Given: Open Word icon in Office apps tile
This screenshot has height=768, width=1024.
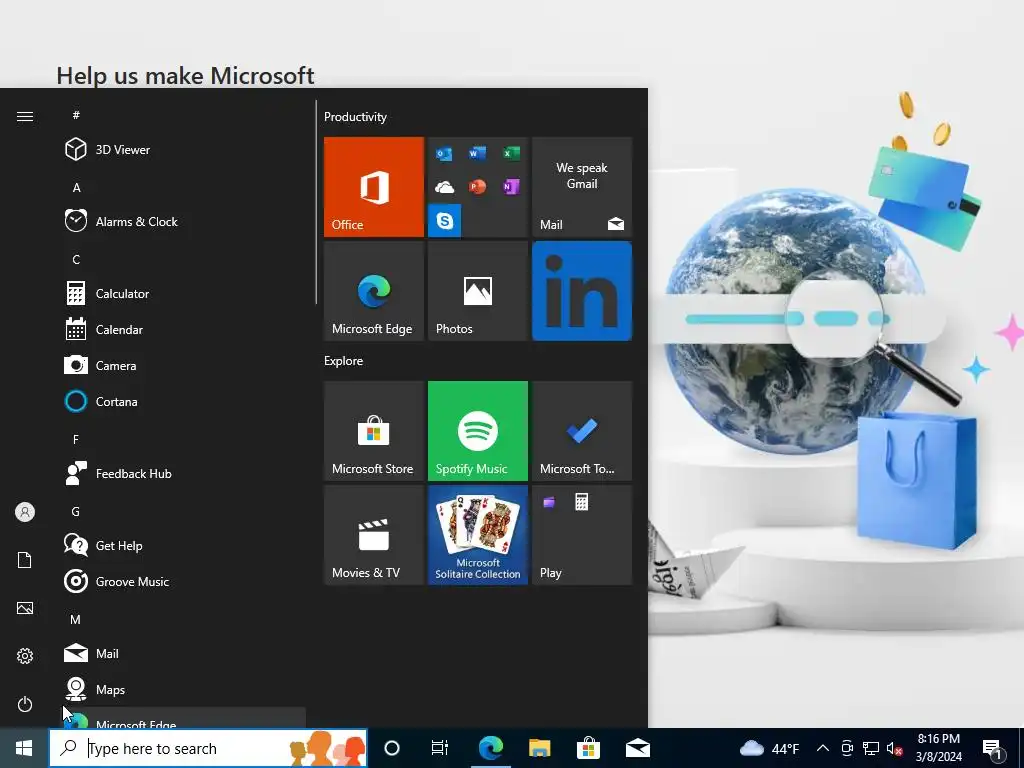Looking at the screenshot, I should tap(477, 153).
